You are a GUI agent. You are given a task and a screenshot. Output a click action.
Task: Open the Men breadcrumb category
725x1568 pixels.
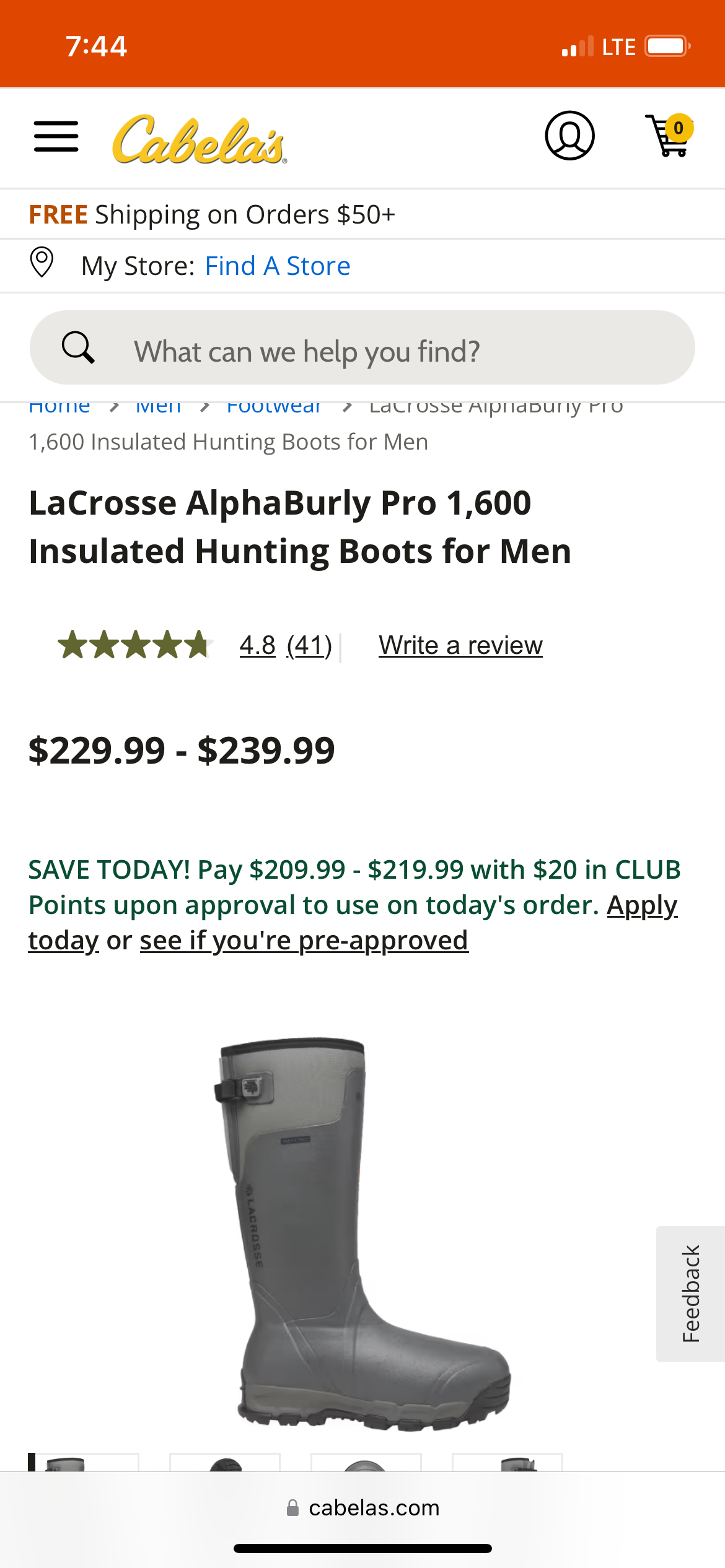coord(159,408)
